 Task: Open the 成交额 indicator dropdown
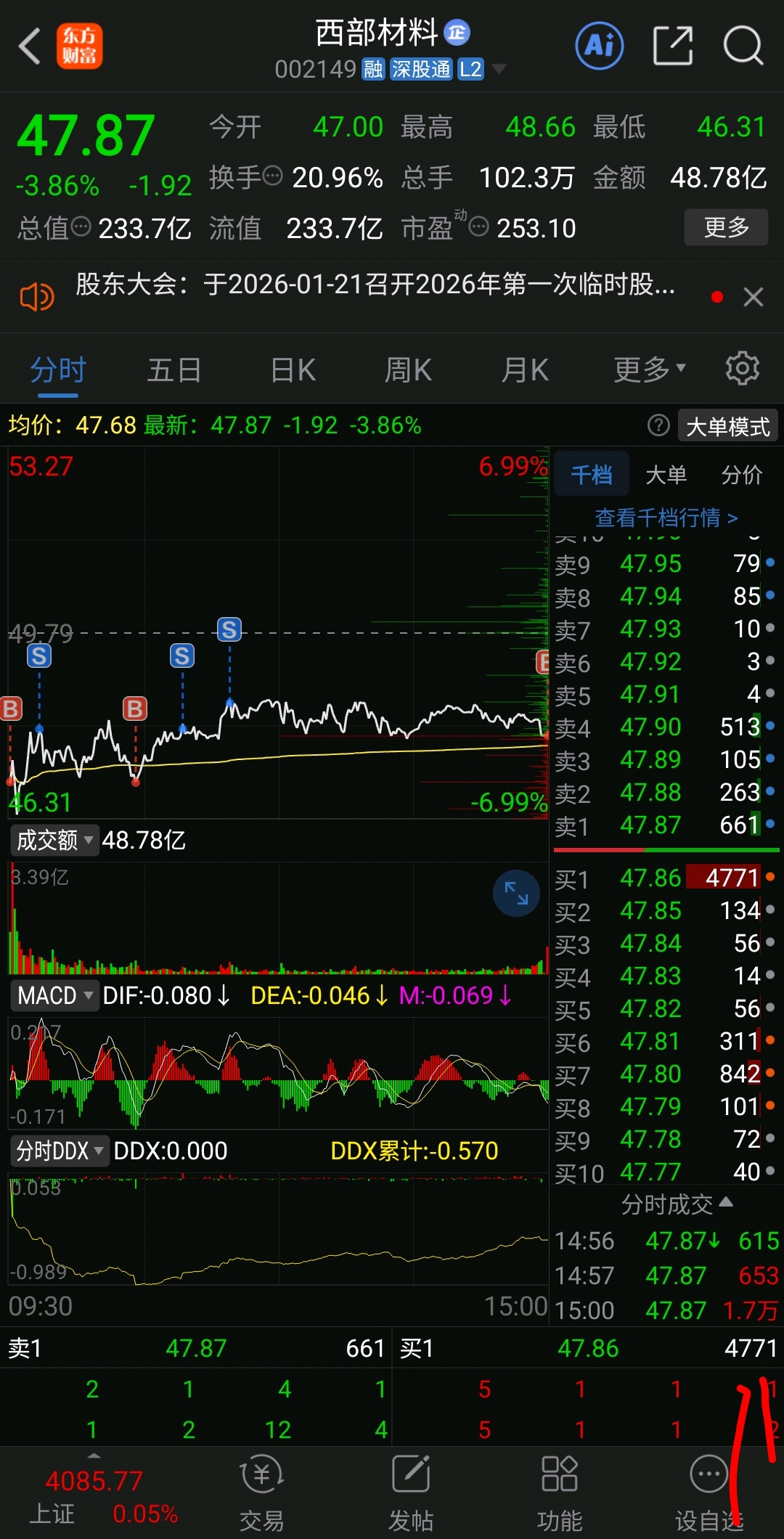54,841
